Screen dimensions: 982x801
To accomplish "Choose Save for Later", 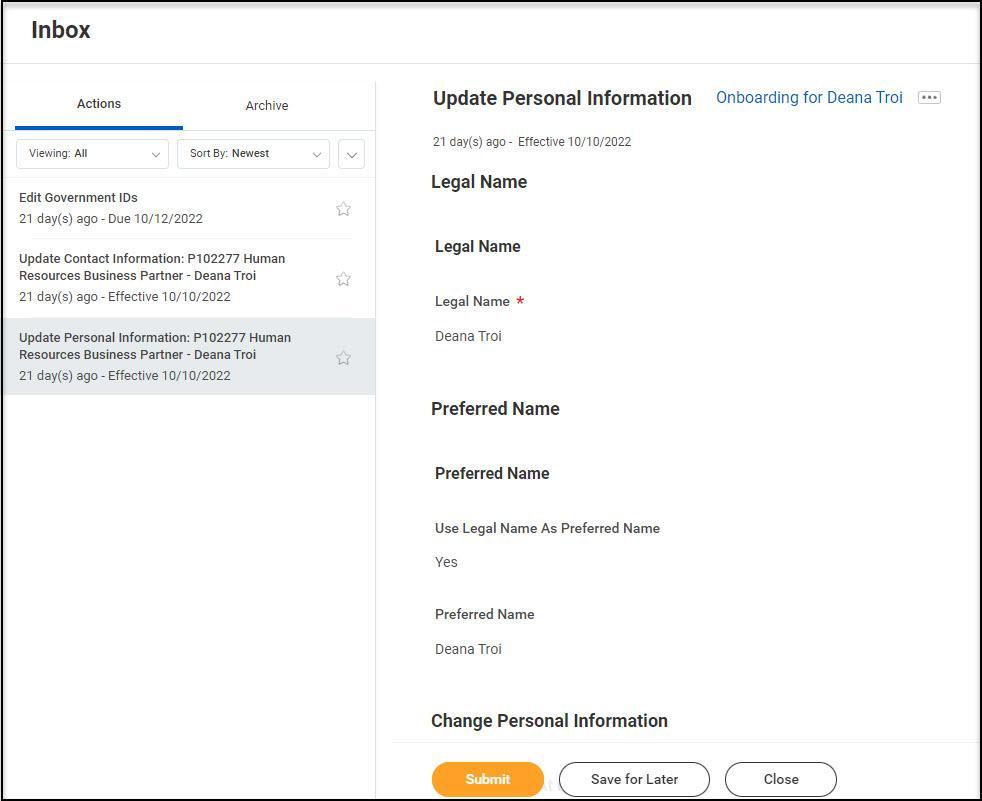I will tap(634, 779).
